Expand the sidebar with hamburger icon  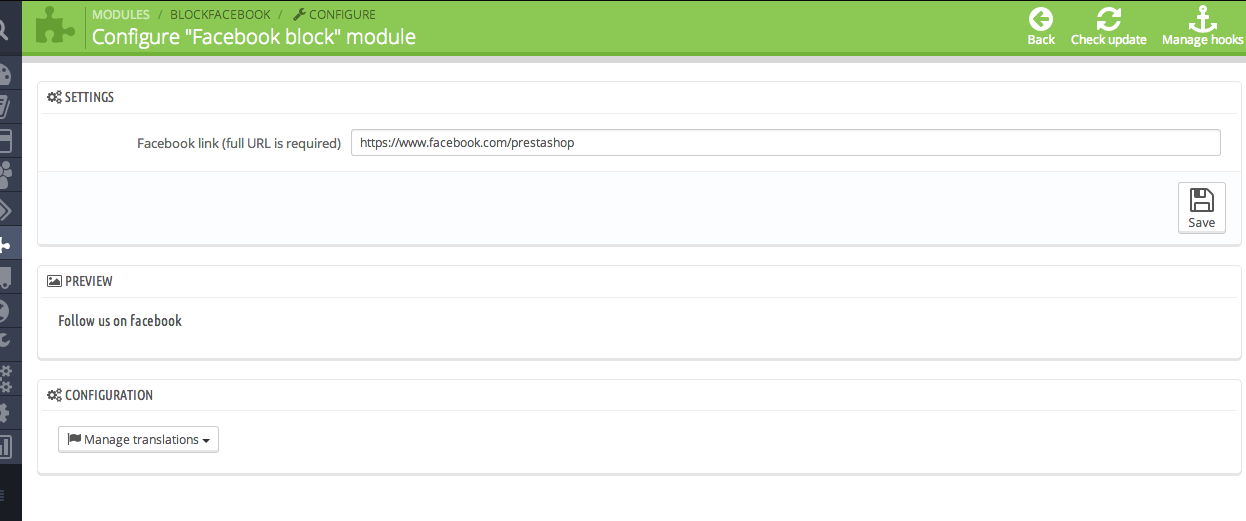pyautogui.click(x=5, y=494)
